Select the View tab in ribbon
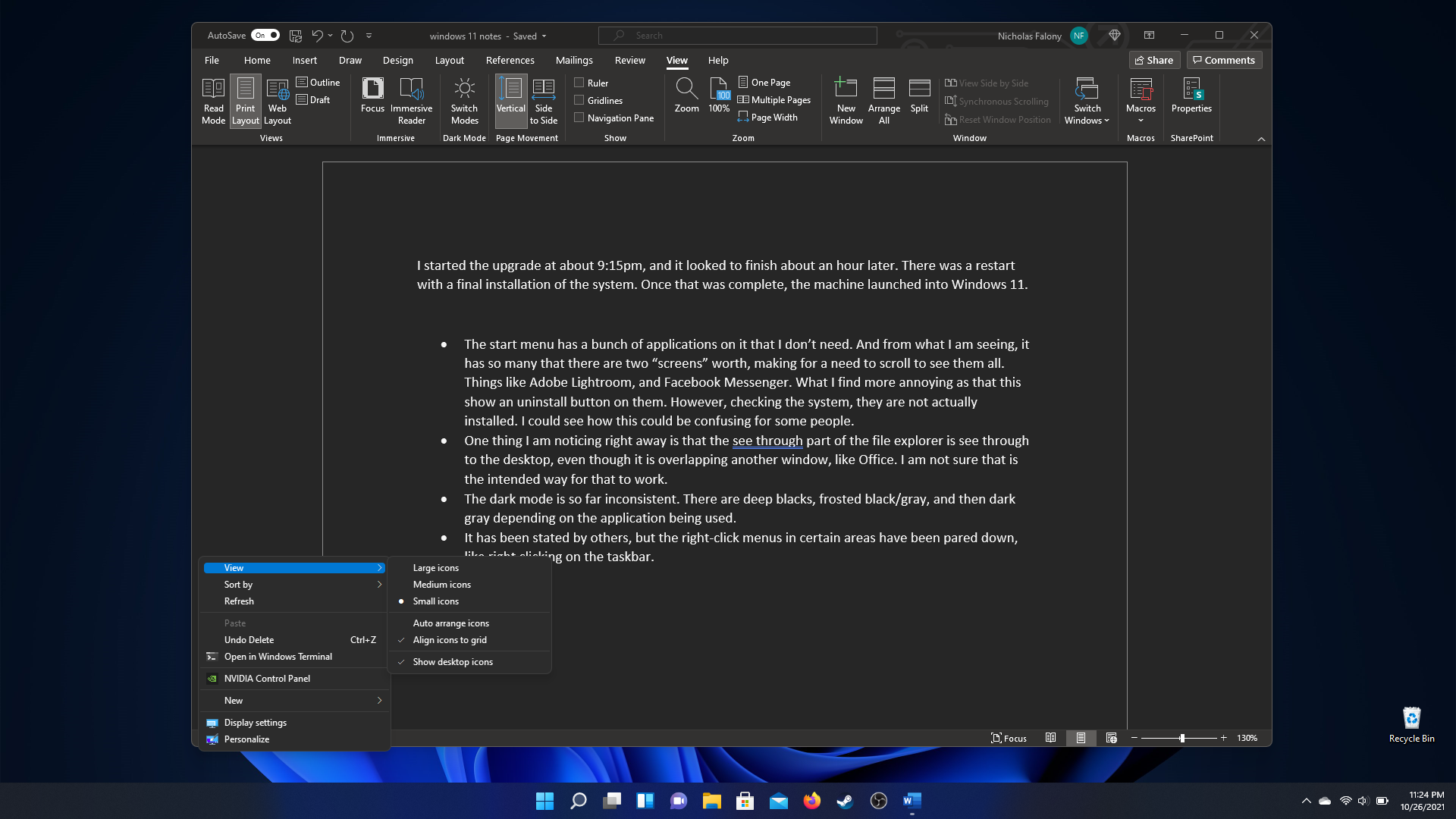The image size is (1456, 819). pyautogui.click(x=677, y=60)
